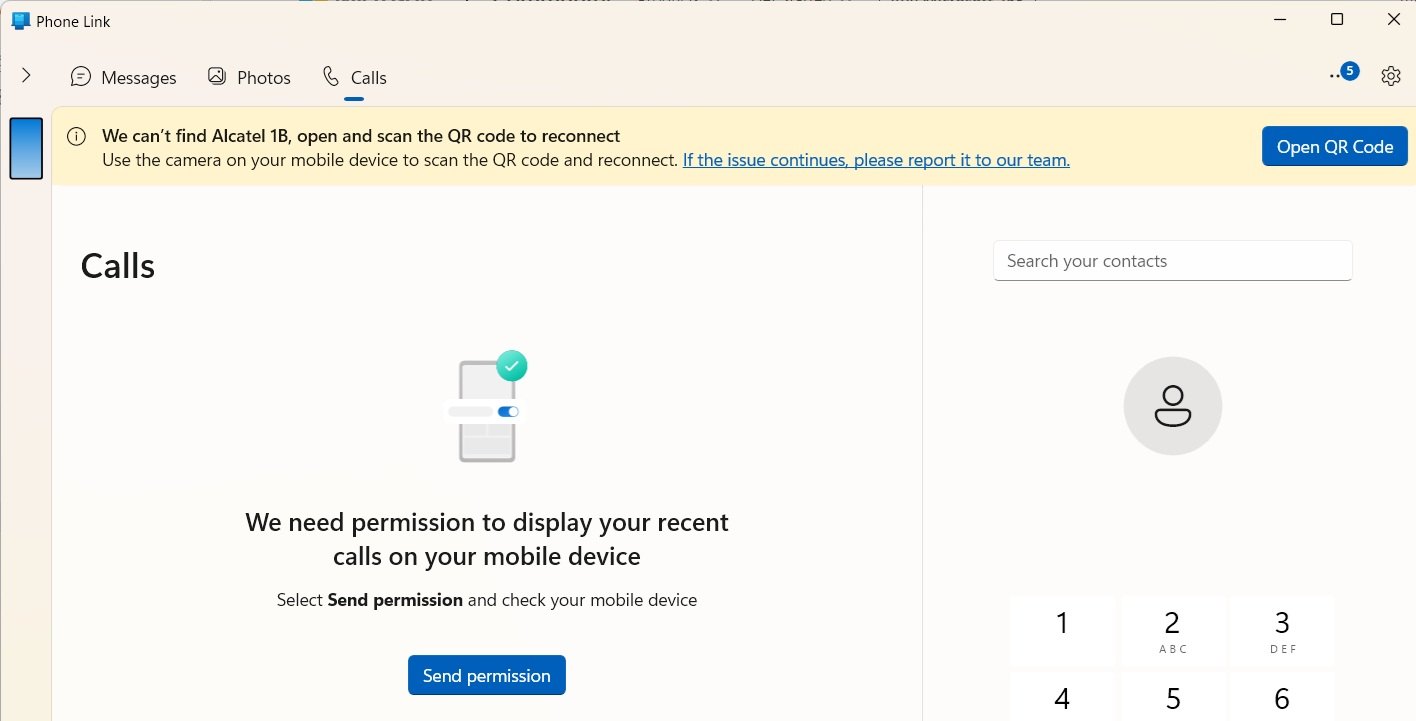Click the Calls handset icon
1416x721 pixels.
(x=329, y=76)
